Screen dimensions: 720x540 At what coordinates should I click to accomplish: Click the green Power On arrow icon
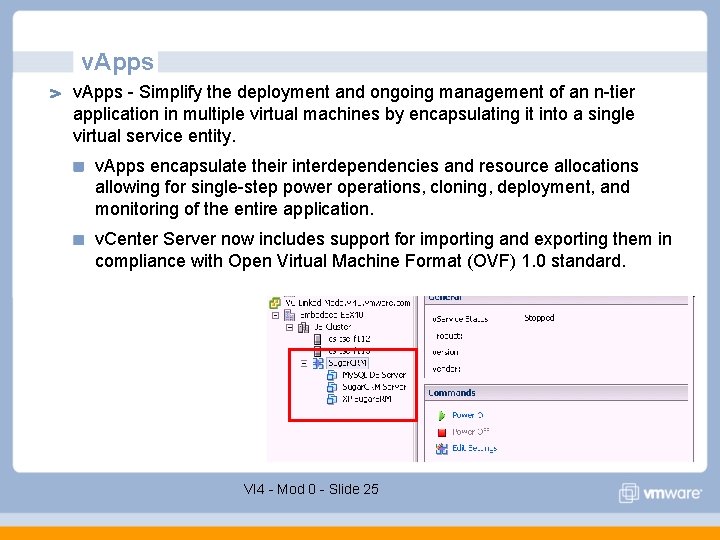441,416
